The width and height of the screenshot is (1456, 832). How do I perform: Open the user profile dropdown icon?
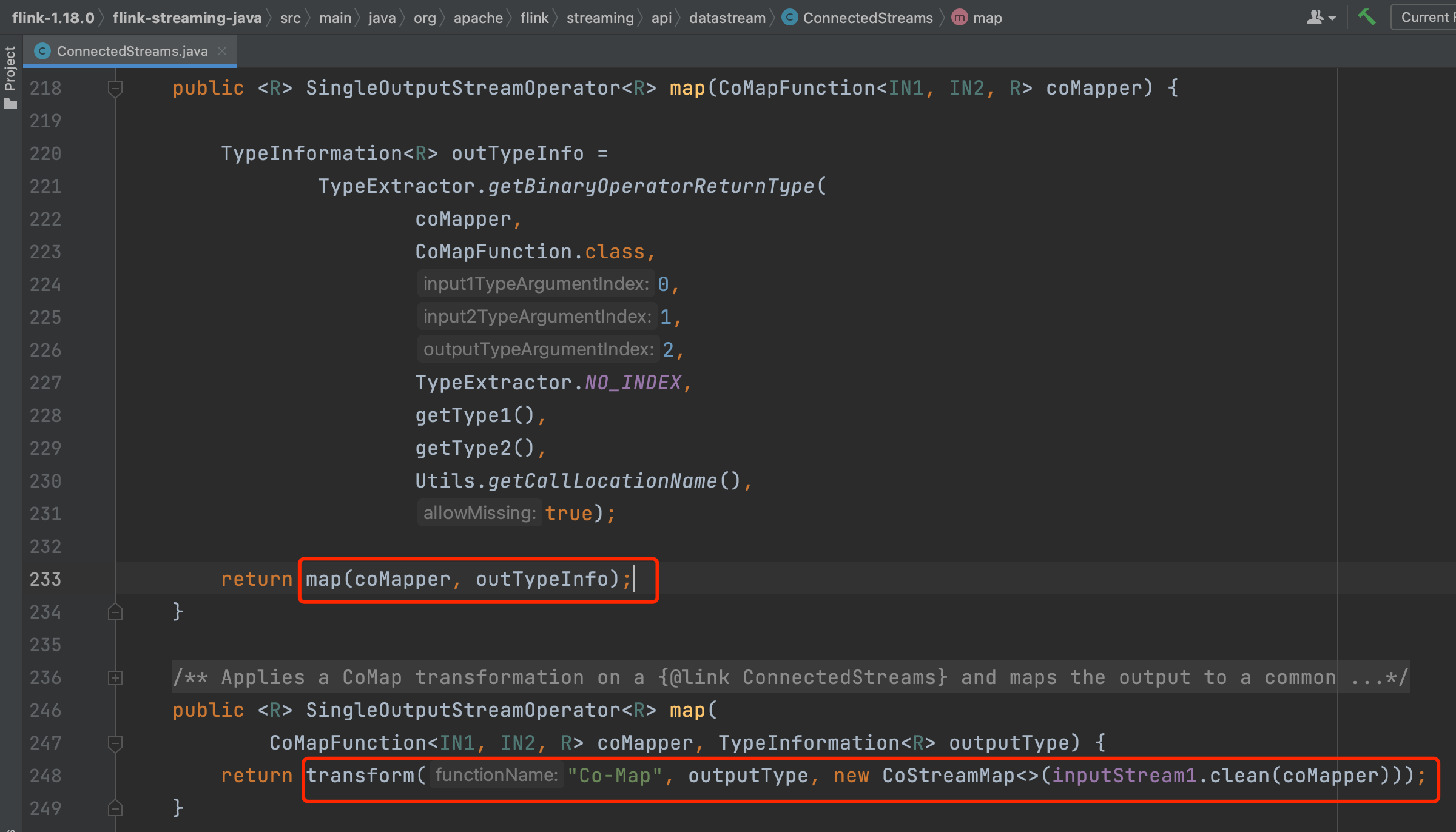tap(1321, 17)
